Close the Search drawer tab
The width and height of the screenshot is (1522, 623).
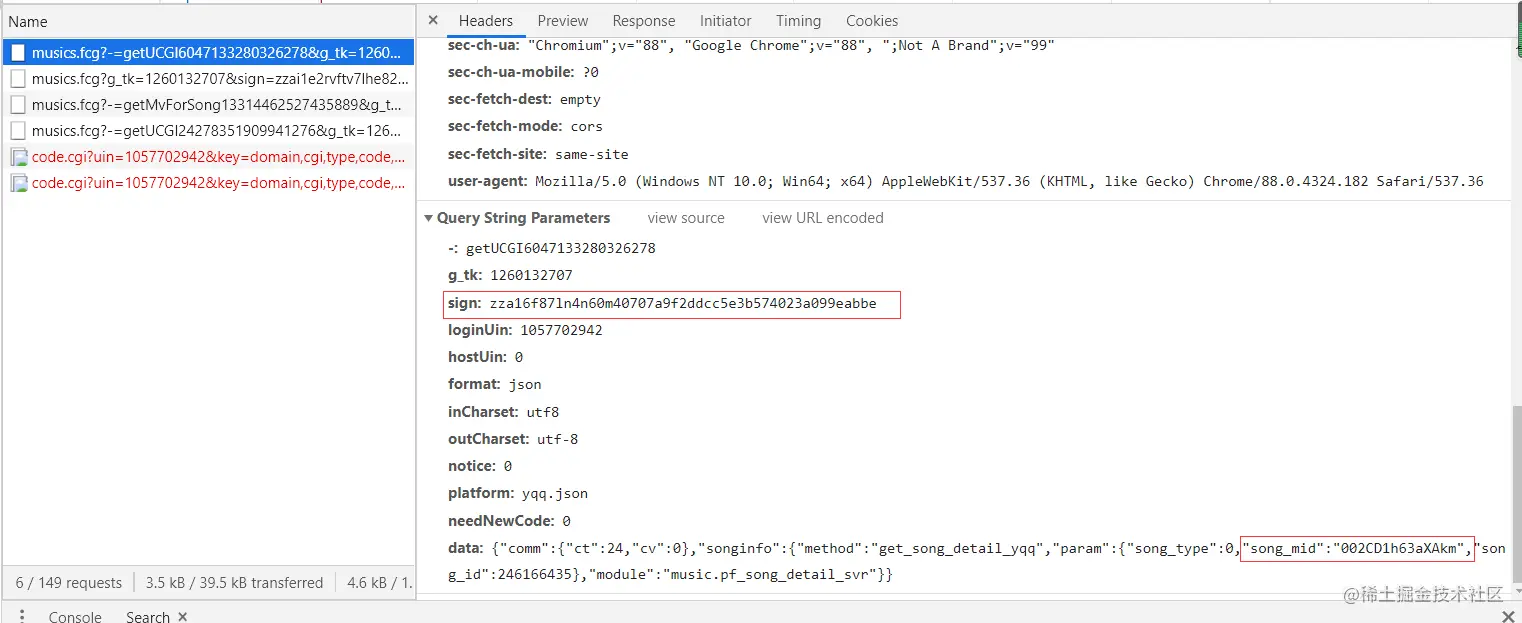pos(182,617)
